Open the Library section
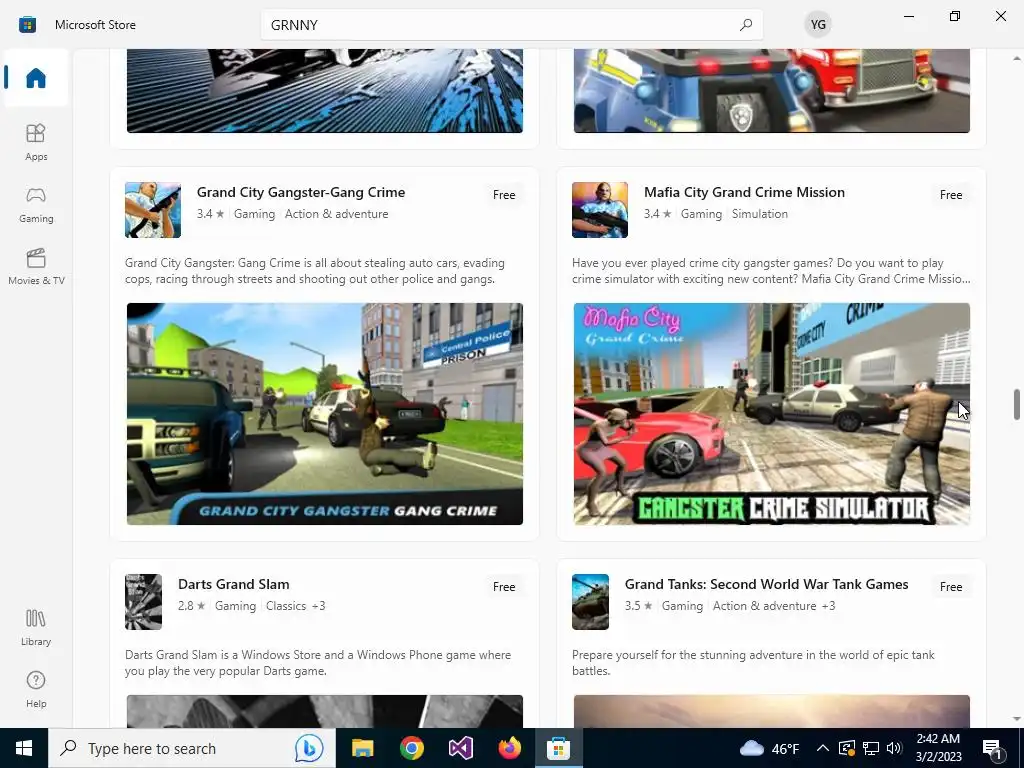The height and width of the screenshot is (768, 1024). [x=36, y=627]
